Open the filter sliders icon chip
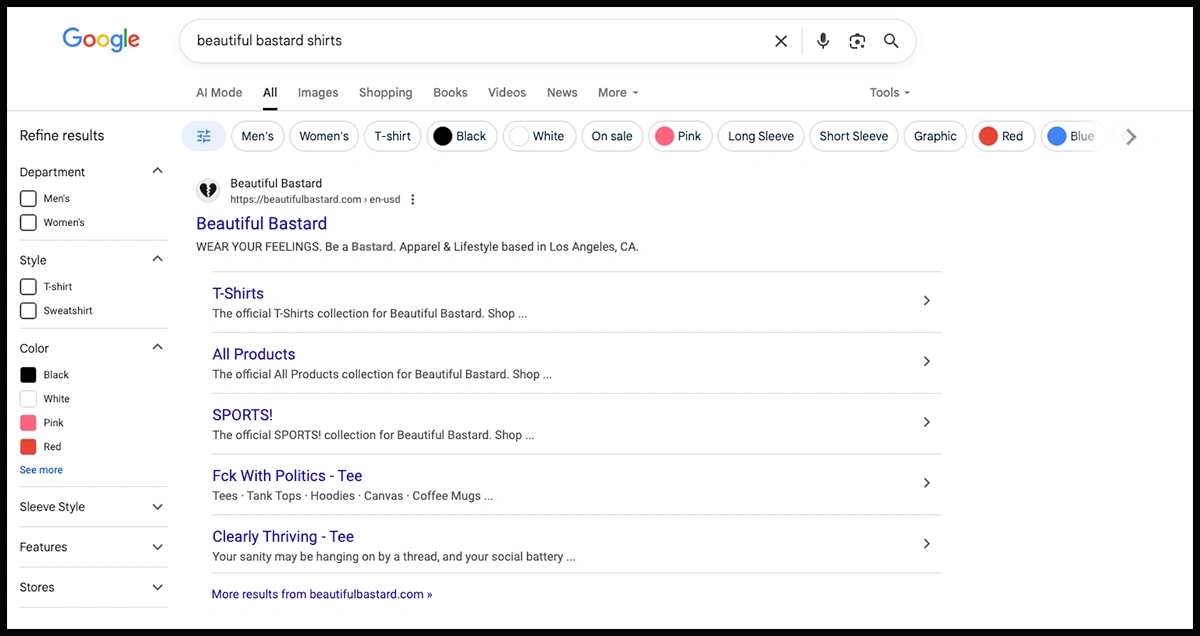The height and width of the screenshot is (636, 1200). 204,136
